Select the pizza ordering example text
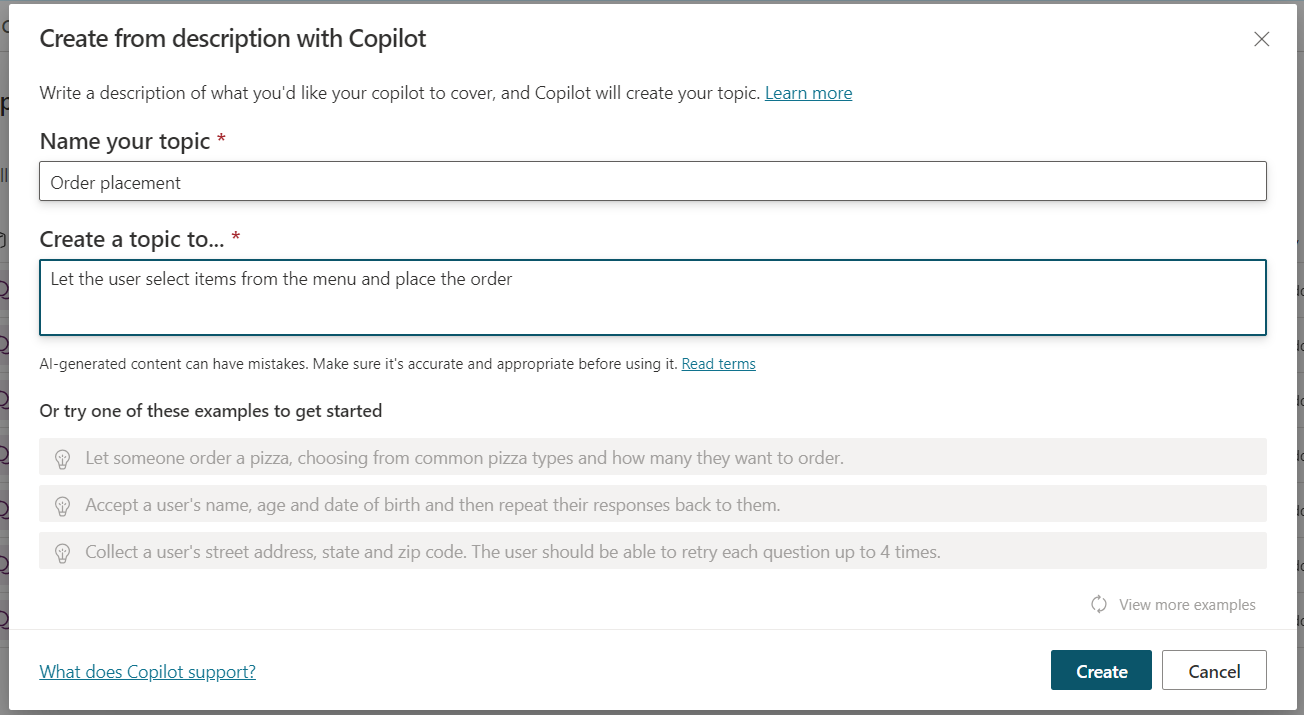The image size is (1304, 715). 464,458
